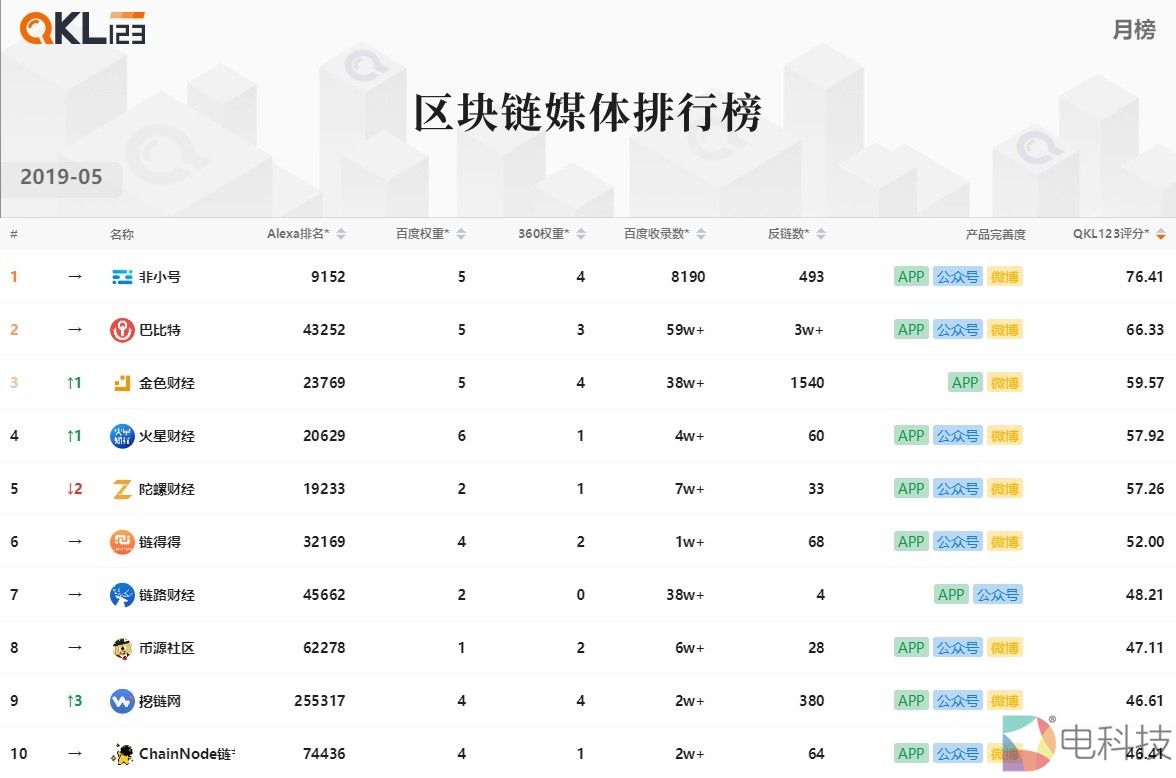Click the 金色财经 logo icon
The width and height of the screenshot is (1176, 778).
(x=122, y=383)
